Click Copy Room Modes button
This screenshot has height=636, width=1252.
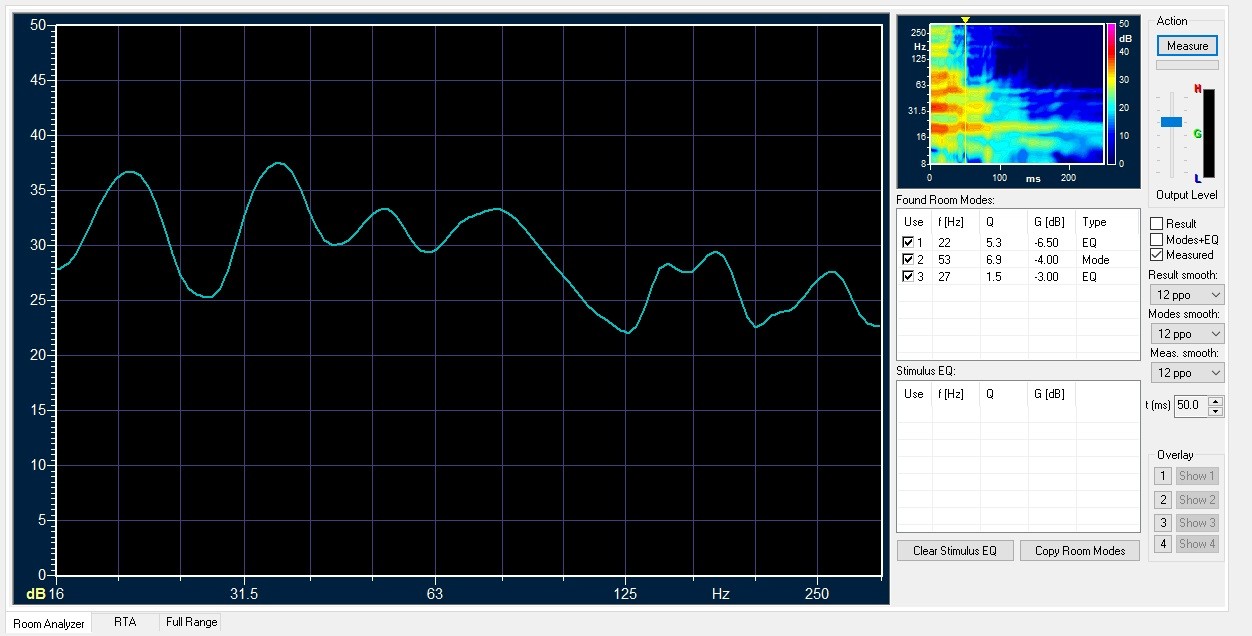pyautogui.click(x=1080, y=551)
